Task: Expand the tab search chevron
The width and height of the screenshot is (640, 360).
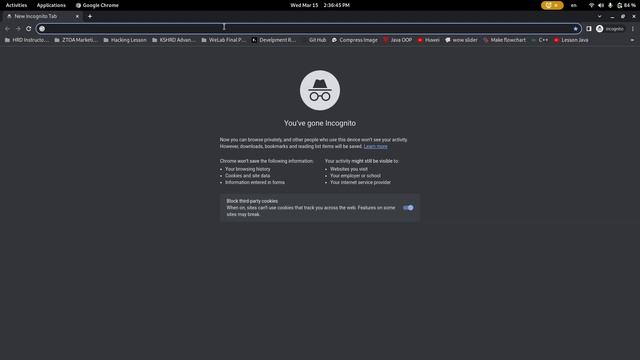Action: coord(600,16)
